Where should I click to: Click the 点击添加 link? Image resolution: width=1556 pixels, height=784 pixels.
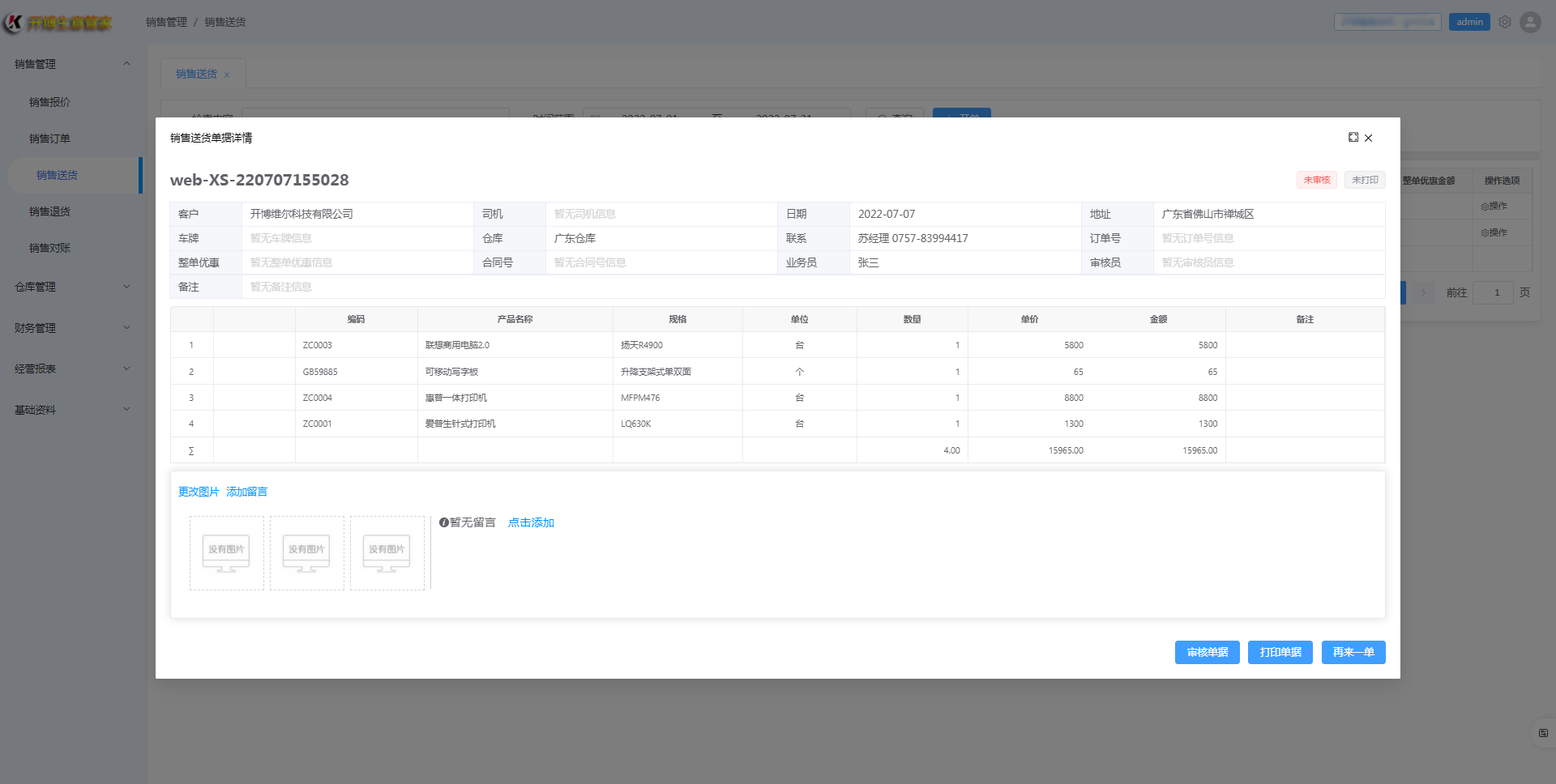531,522
